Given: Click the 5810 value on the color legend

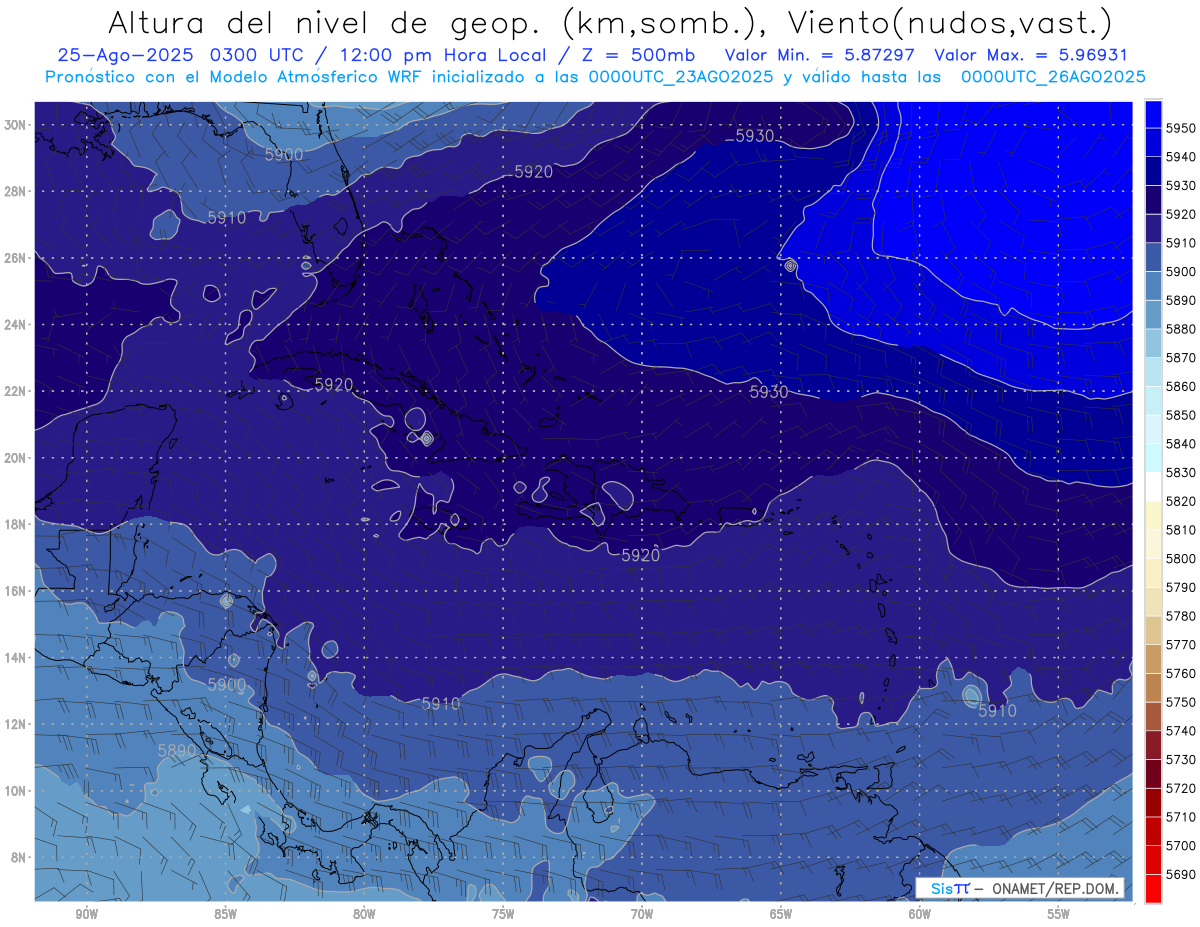Looking at the screenshot, I should (1181, 530).
